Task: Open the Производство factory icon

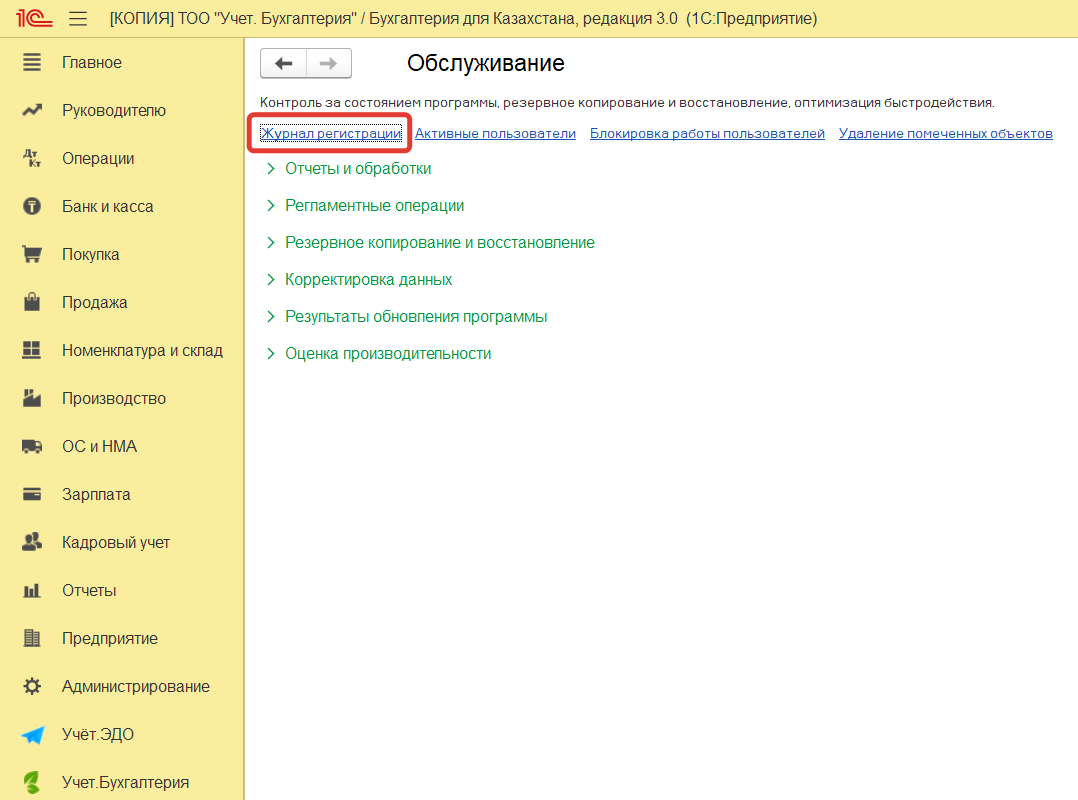Action: click(x=32, y=399)
